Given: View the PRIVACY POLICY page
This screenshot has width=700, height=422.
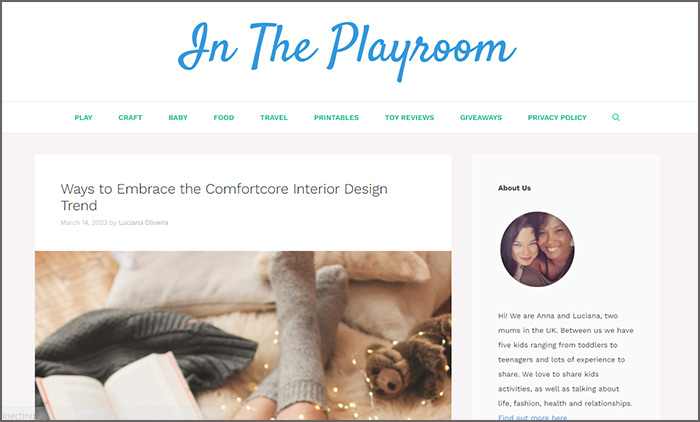Looking at the screenshot, I should click(x=557, y=117).
